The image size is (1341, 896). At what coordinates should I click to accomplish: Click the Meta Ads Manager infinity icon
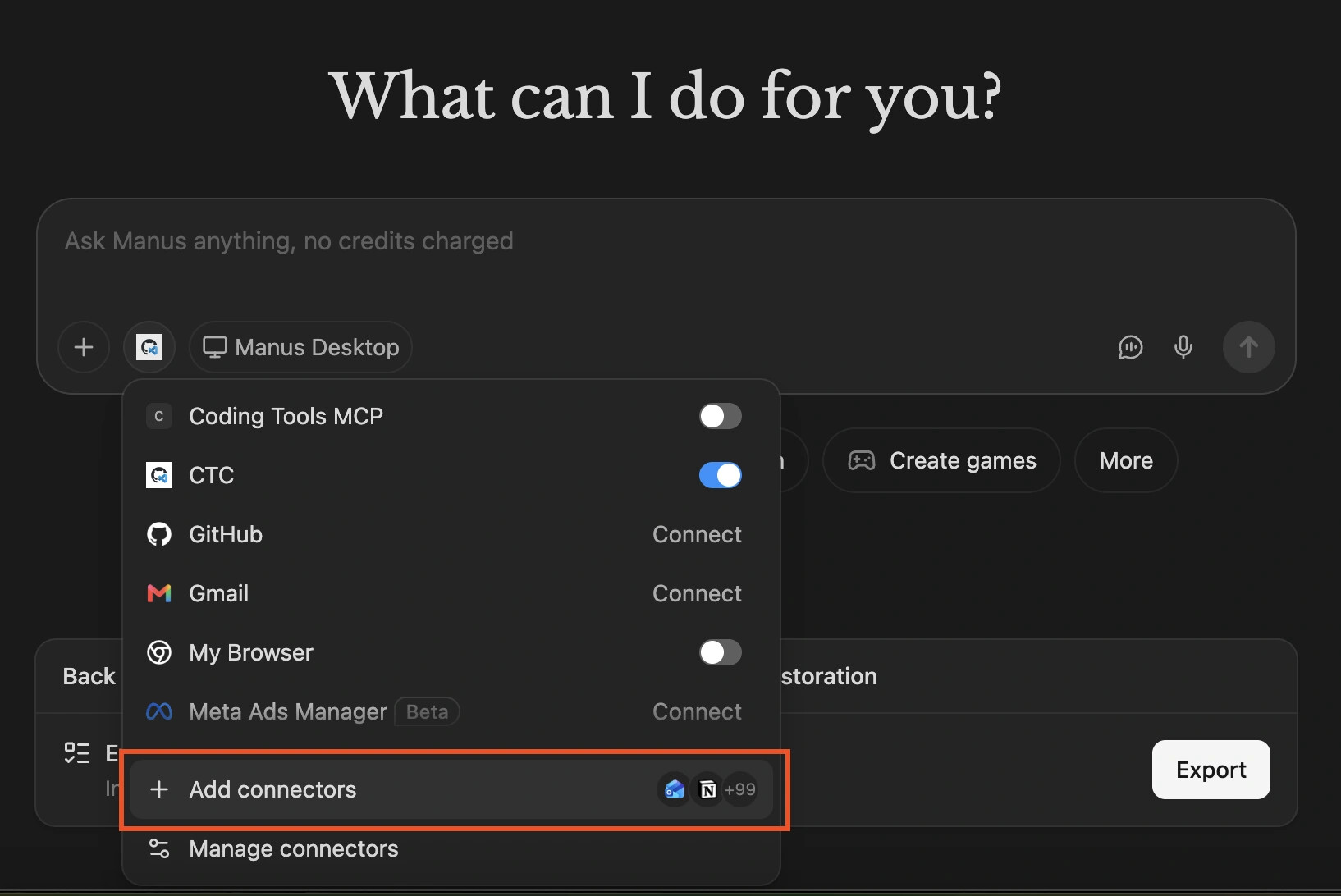159,711
